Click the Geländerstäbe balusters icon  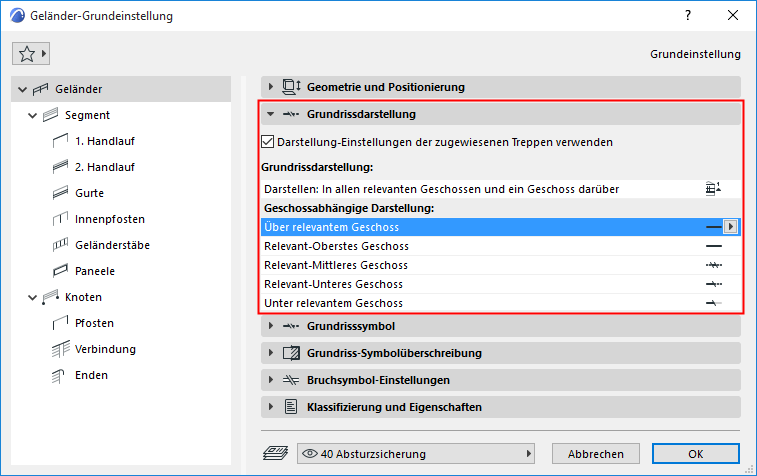(x=58, y=245)
